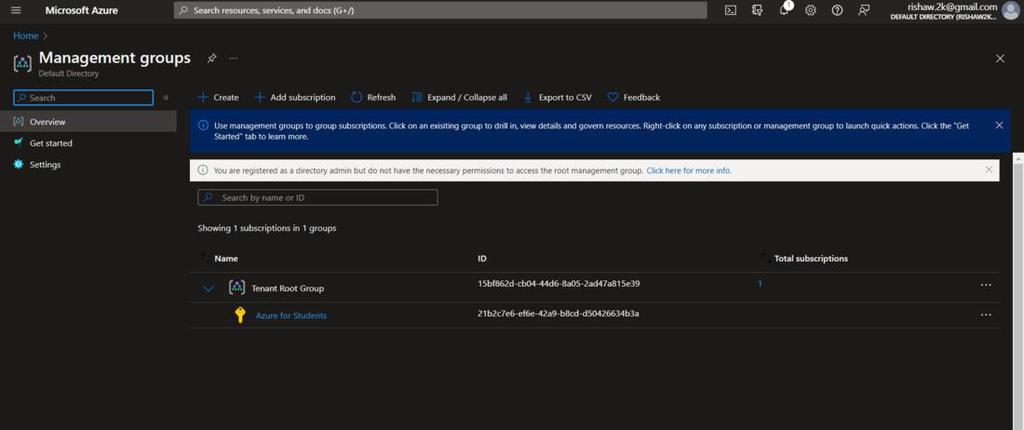Viewport: 1024px width, 430px height.
Task: Sort by Total subscriptions column
Action: [810, 259]
